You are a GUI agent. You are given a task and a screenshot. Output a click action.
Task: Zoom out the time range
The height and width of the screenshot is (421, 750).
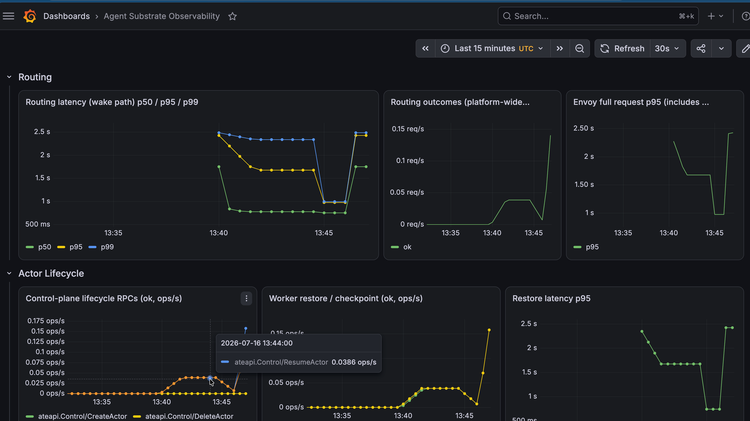[580, 48]
